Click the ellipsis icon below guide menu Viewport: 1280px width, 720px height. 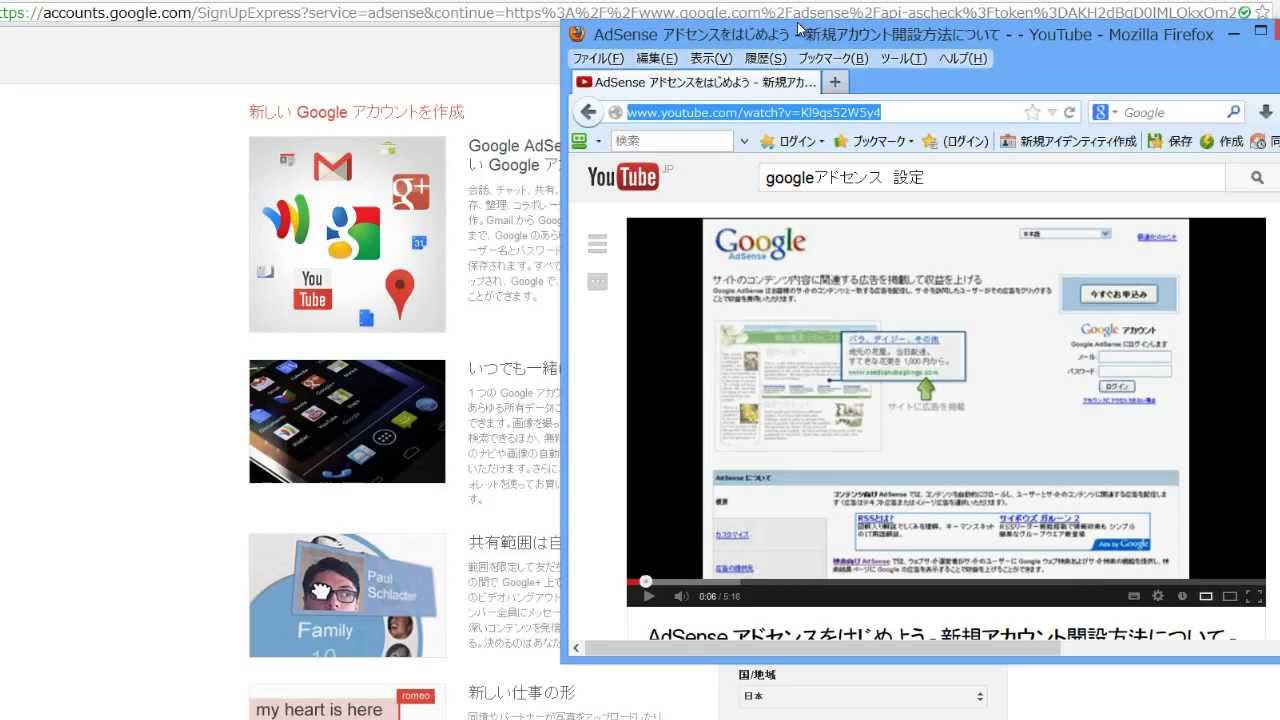click(598, 282)
